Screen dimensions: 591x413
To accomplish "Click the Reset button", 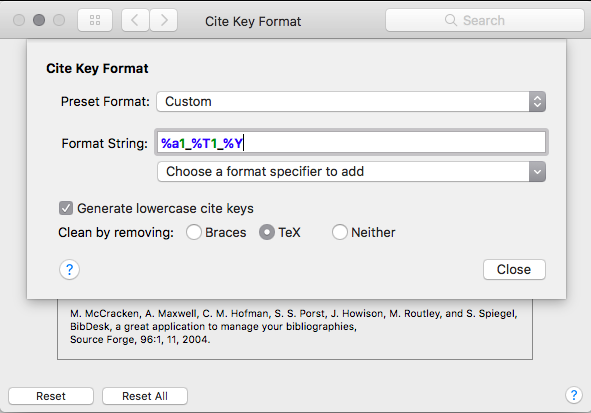I will tap(51, 396).
